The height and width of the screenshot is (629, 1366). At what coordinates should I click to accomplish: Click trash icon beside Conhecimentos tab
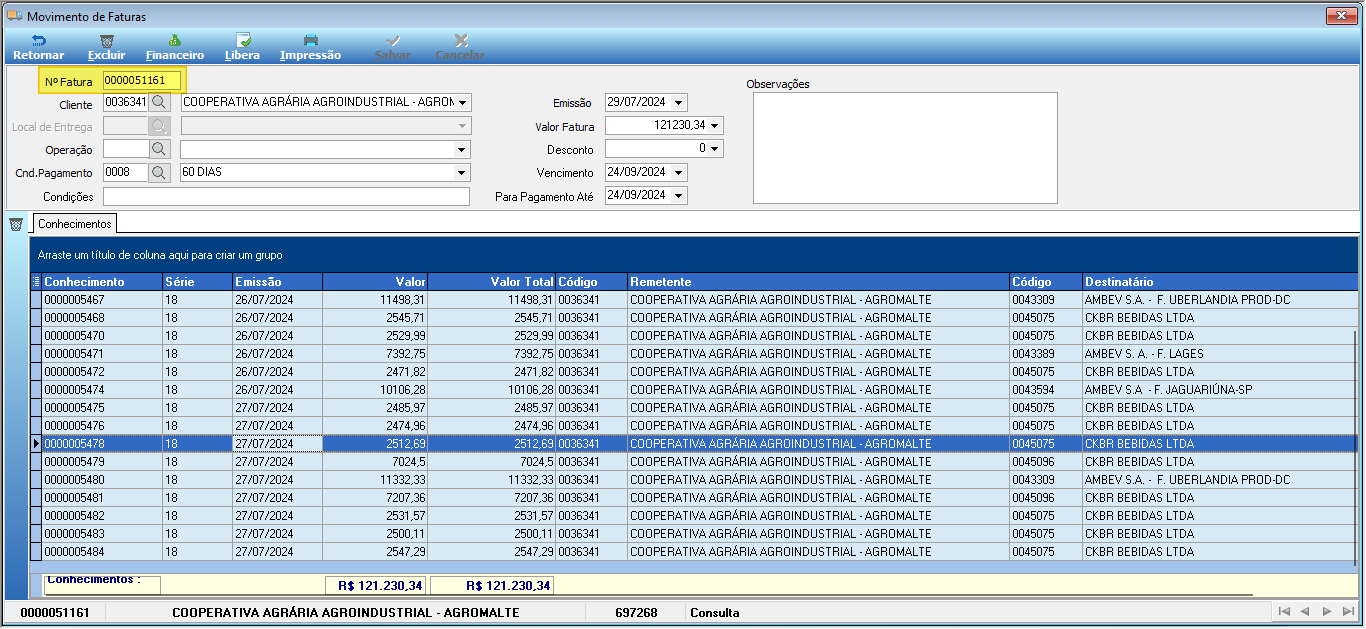16,224
